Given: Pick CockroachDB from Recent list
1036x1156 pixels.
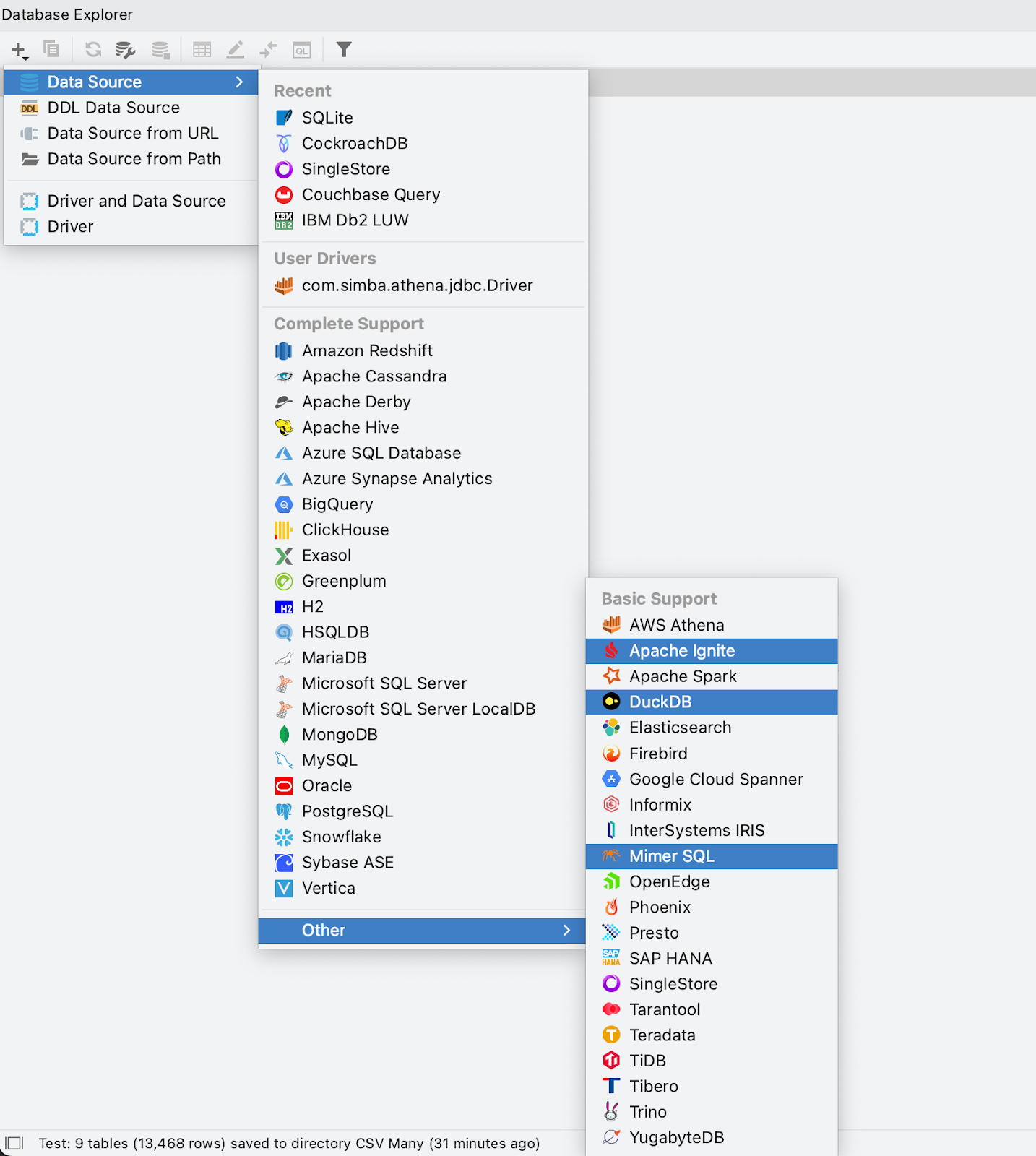Looking at the screenshot, I should coord(423,144).
